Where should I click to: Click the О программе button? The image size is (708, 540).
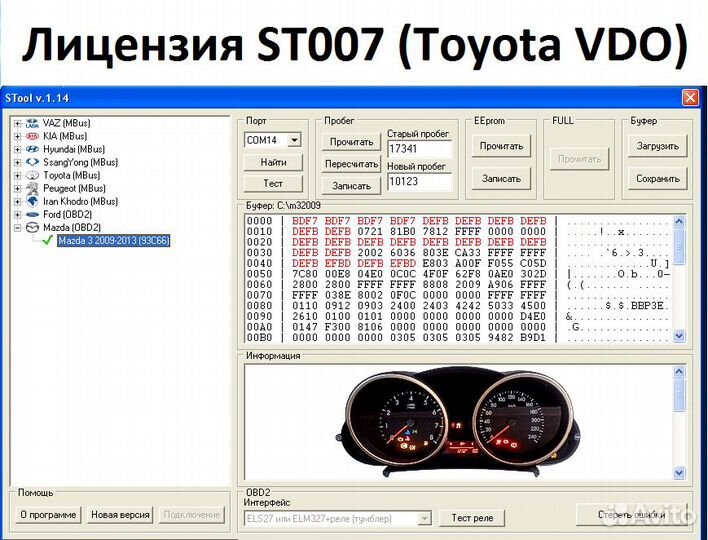coord(48,515)
